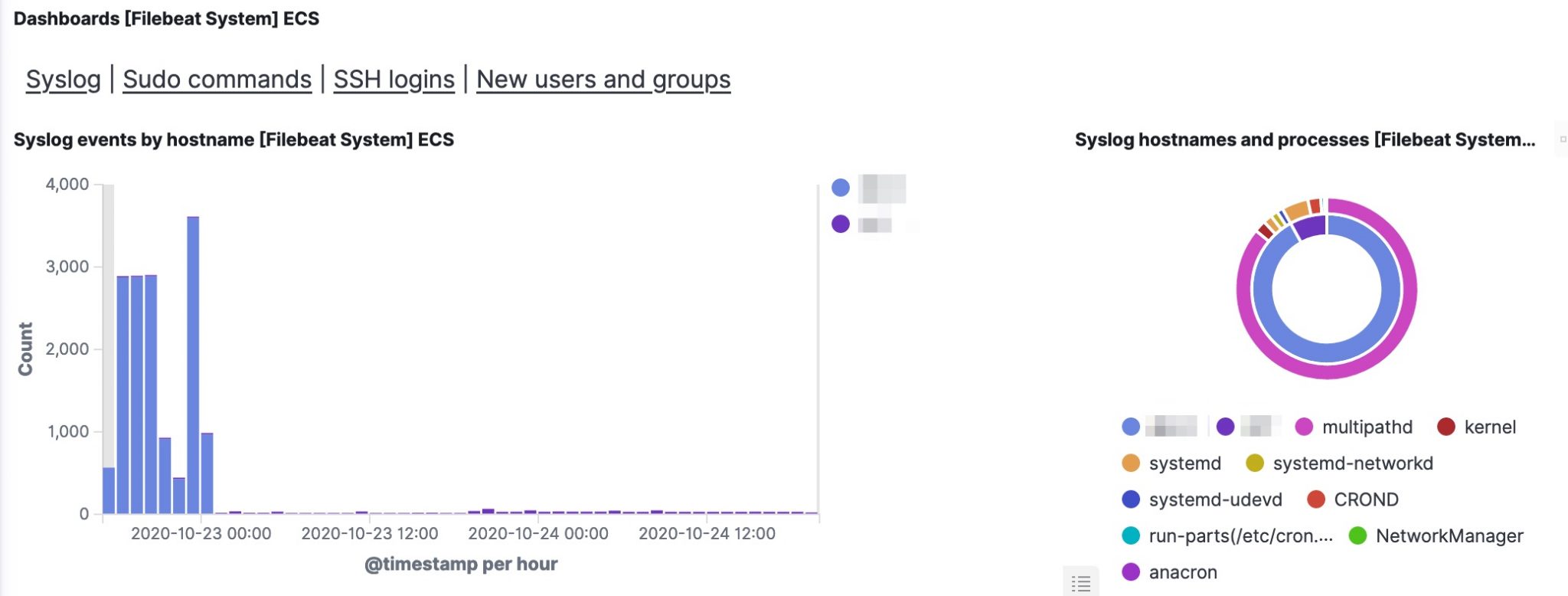Open the New users and groups link

click(x=603, y=79)
